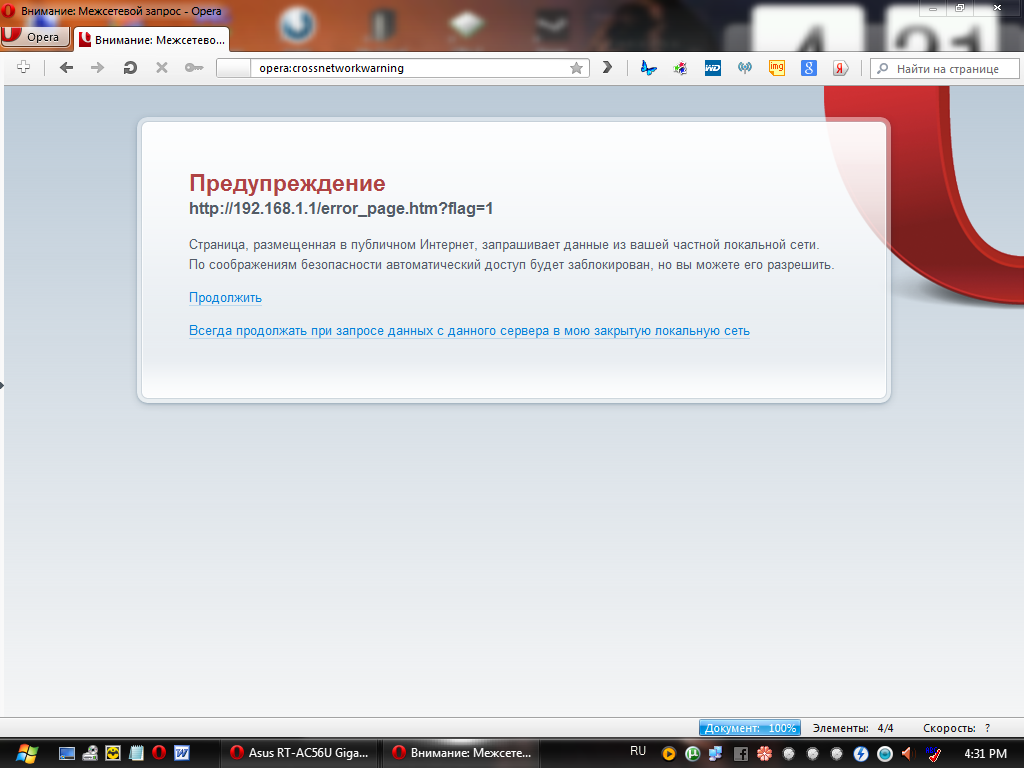Launch Word from quick launch icon
The height and width of the screenshot is (768, 1024).
point(182,753)
